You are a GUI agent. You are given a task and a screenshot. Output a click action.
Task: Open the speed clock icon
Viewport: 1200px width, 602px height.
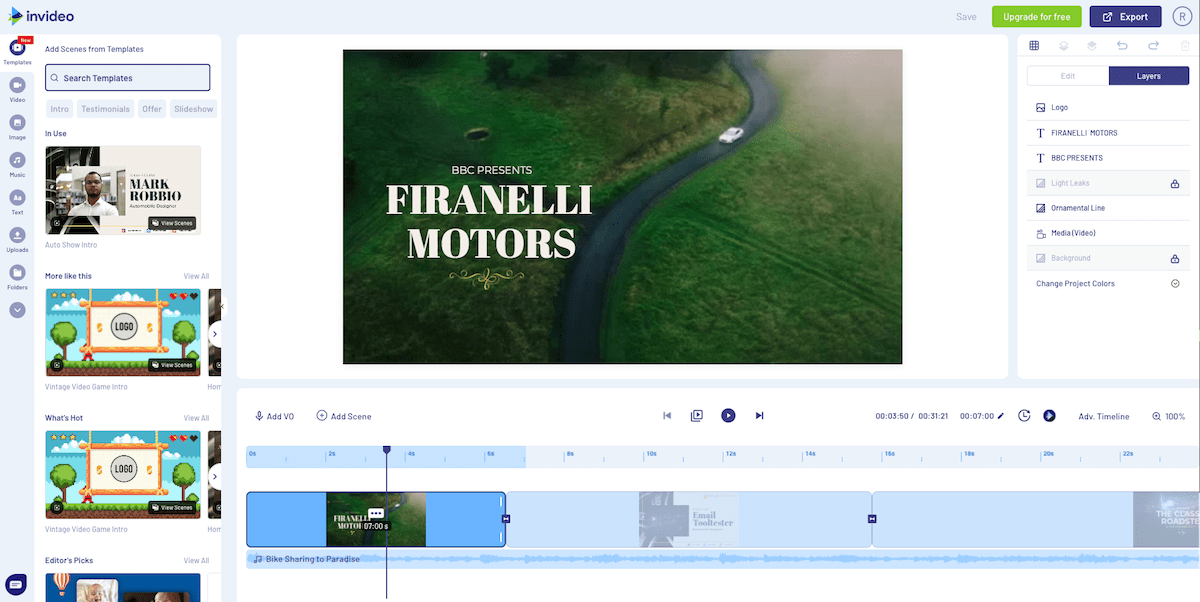(1024, 416)
